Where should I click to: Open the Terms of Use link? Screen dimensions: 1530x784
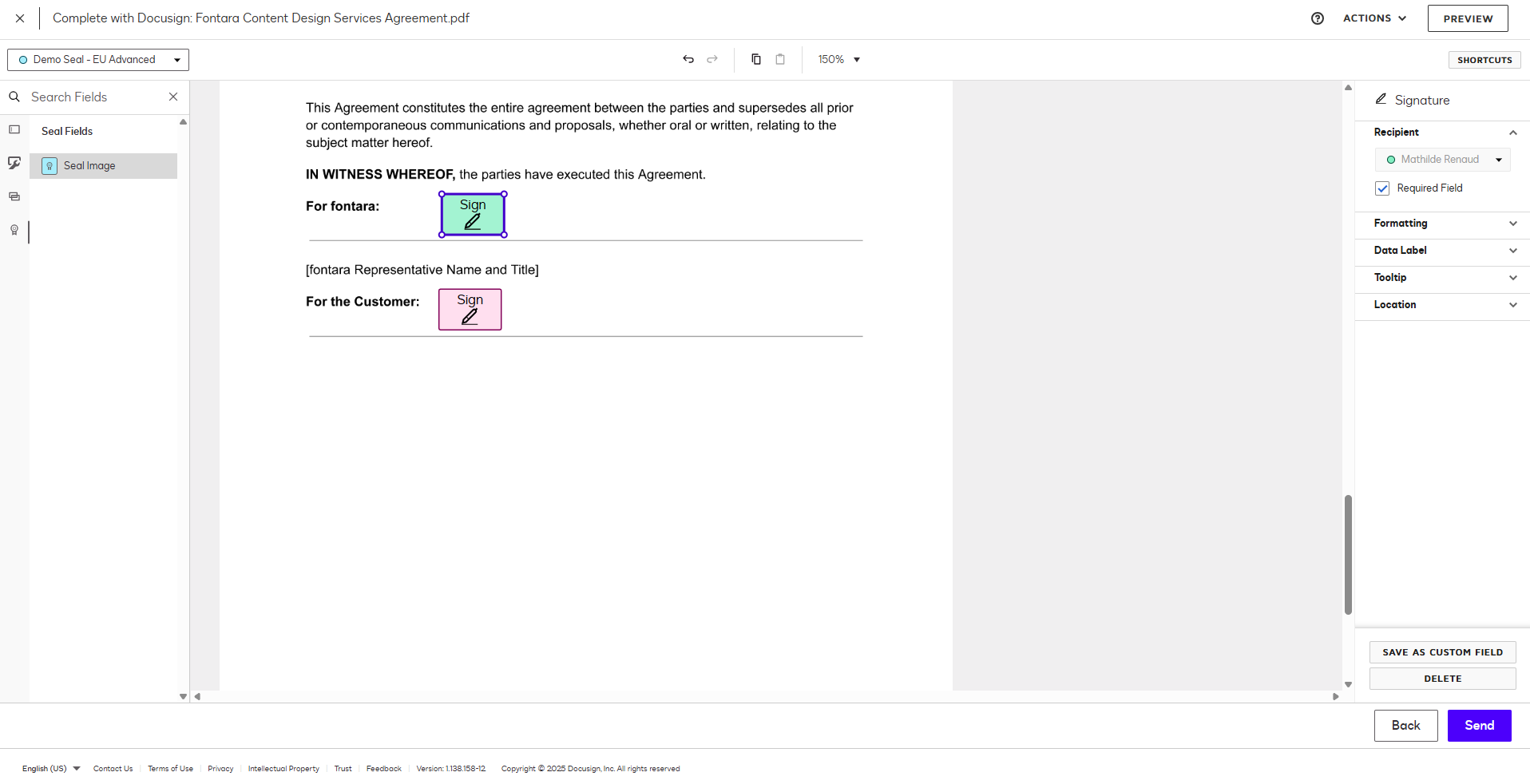pos(170,768)
